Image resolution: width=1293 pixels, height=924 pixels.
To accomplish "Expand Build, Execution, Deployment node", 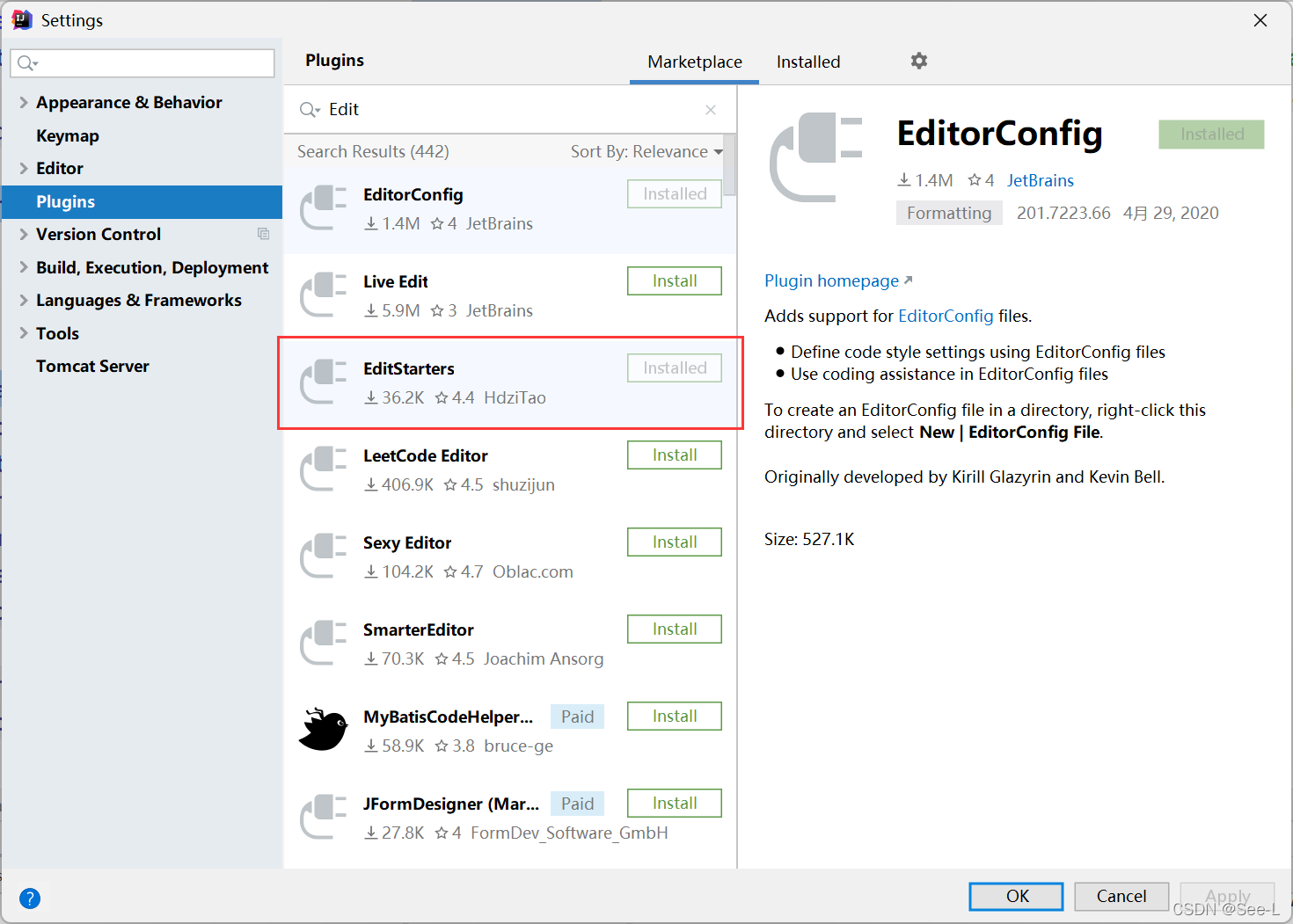I will tap(24, 267).
